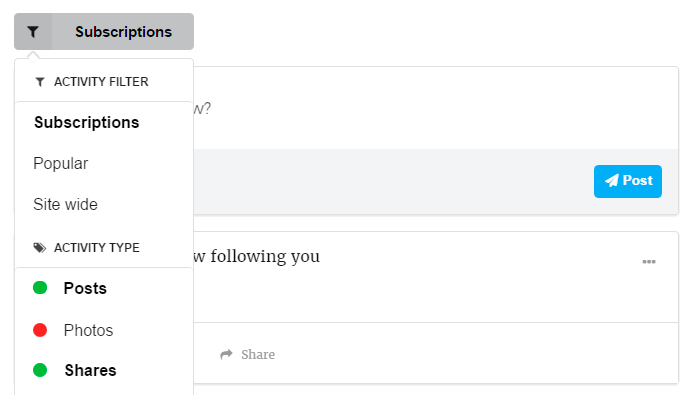Open the Subscriptions filter dropdown

tap(123, 31)
